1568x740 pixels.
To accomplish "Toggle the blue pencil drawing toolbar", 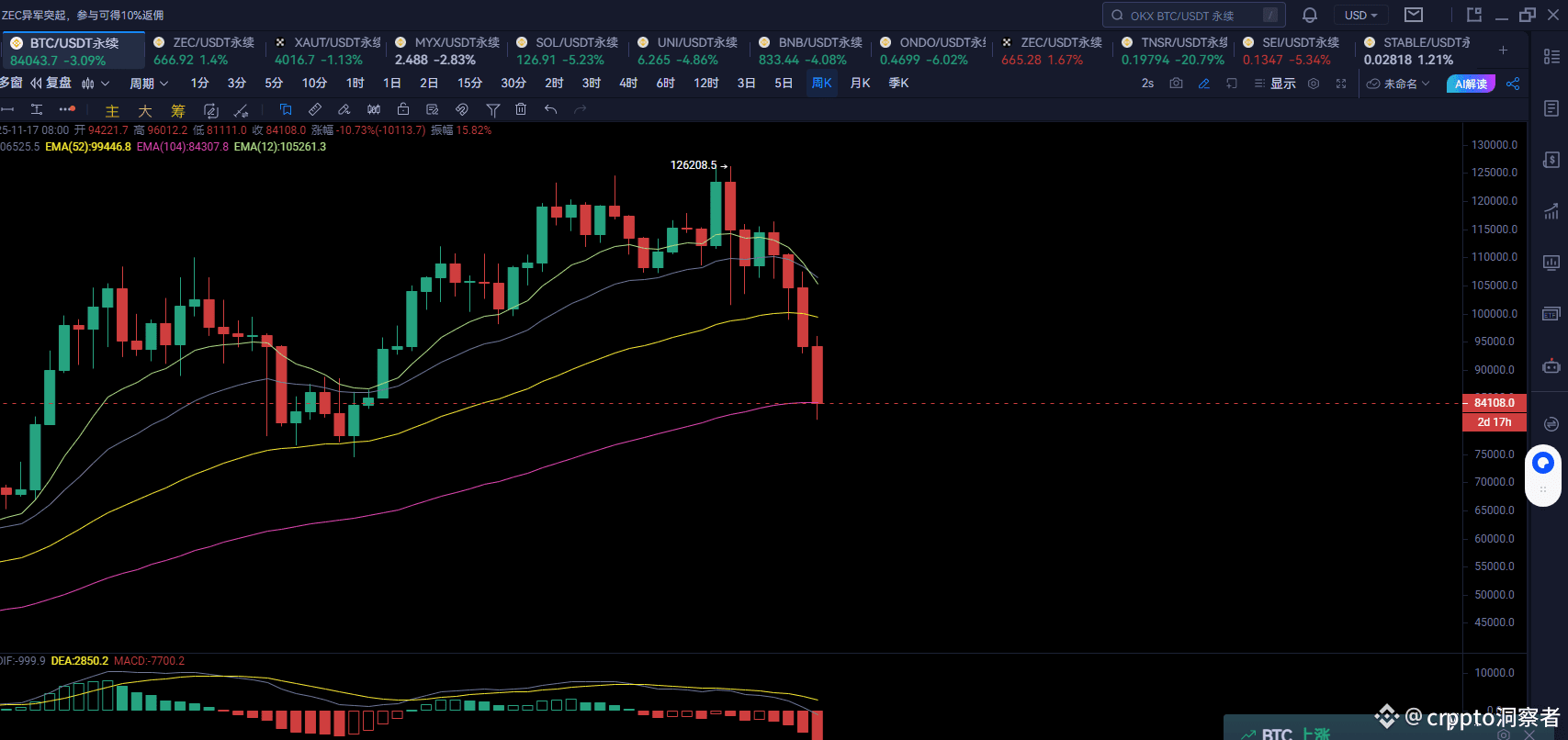I will point(1203,84).
